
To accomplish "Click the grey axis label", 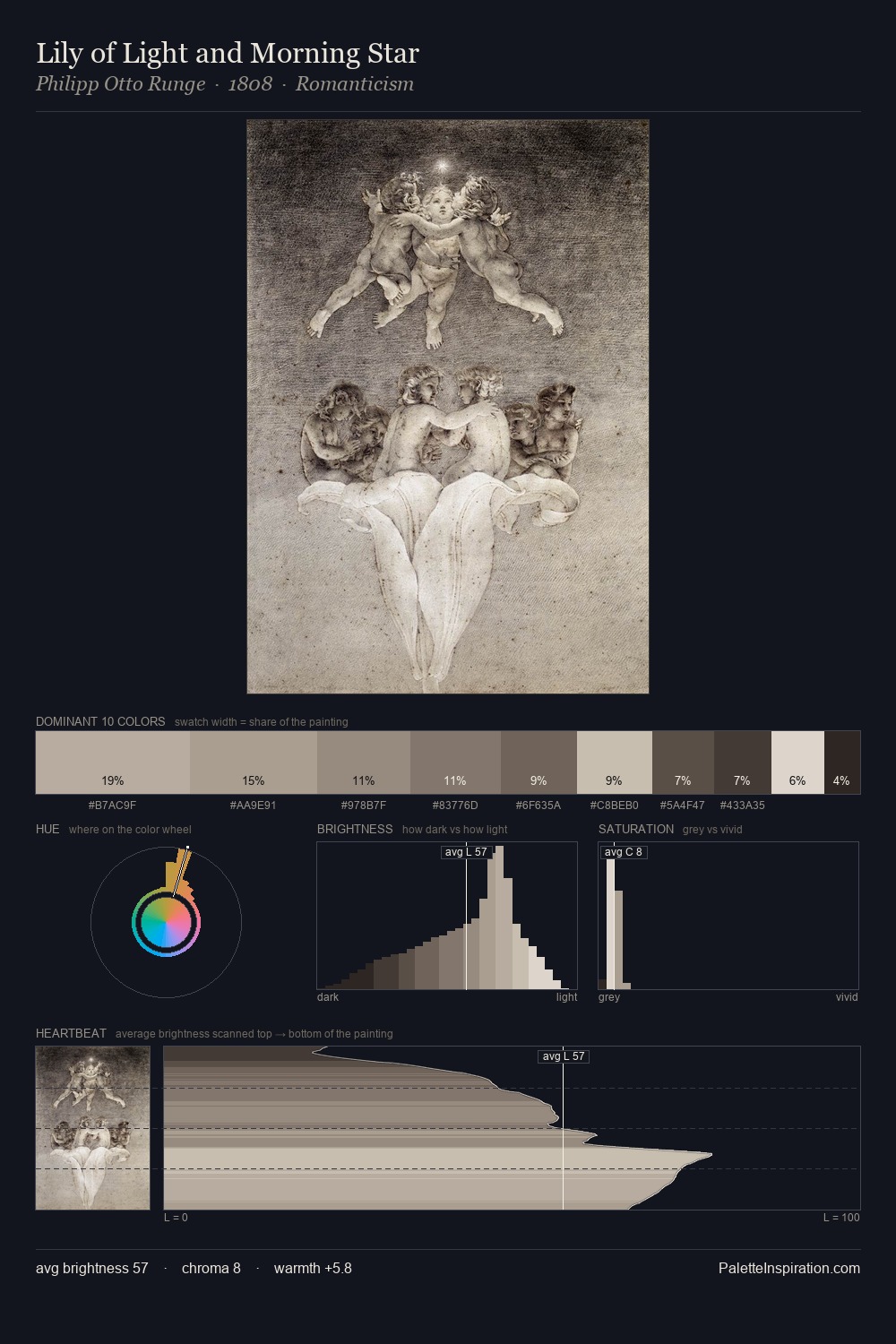I will [x=609, y=997].
